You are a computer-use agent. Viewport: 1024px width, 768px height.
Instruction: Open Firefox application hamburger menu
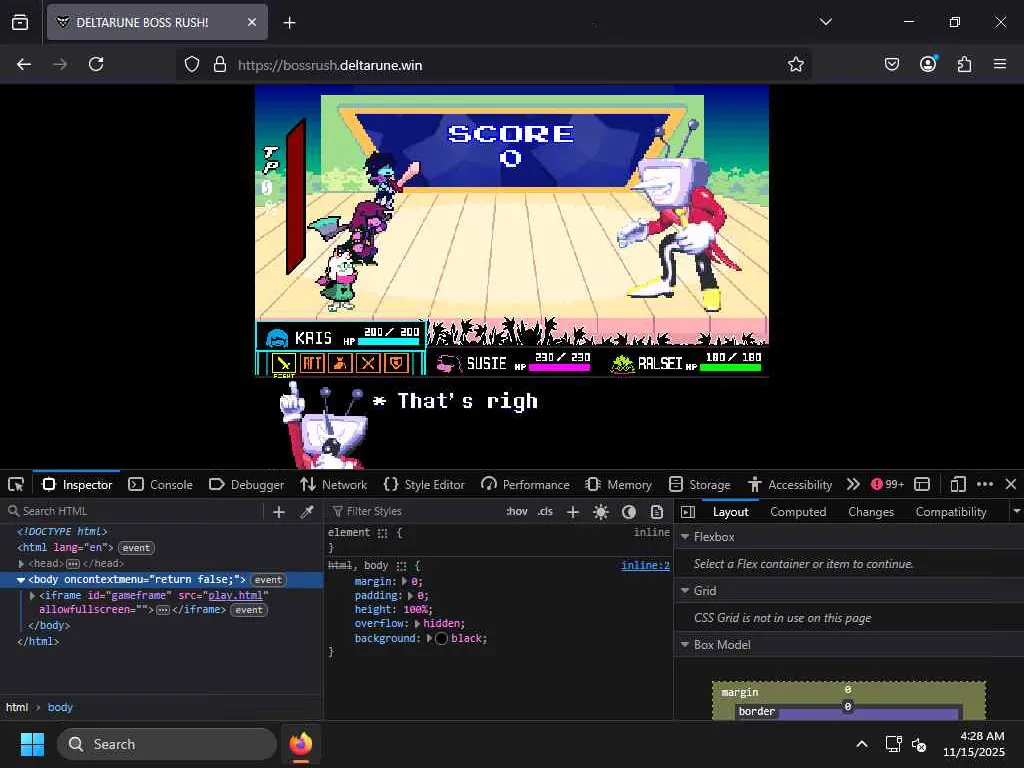tap(1000, 64)
